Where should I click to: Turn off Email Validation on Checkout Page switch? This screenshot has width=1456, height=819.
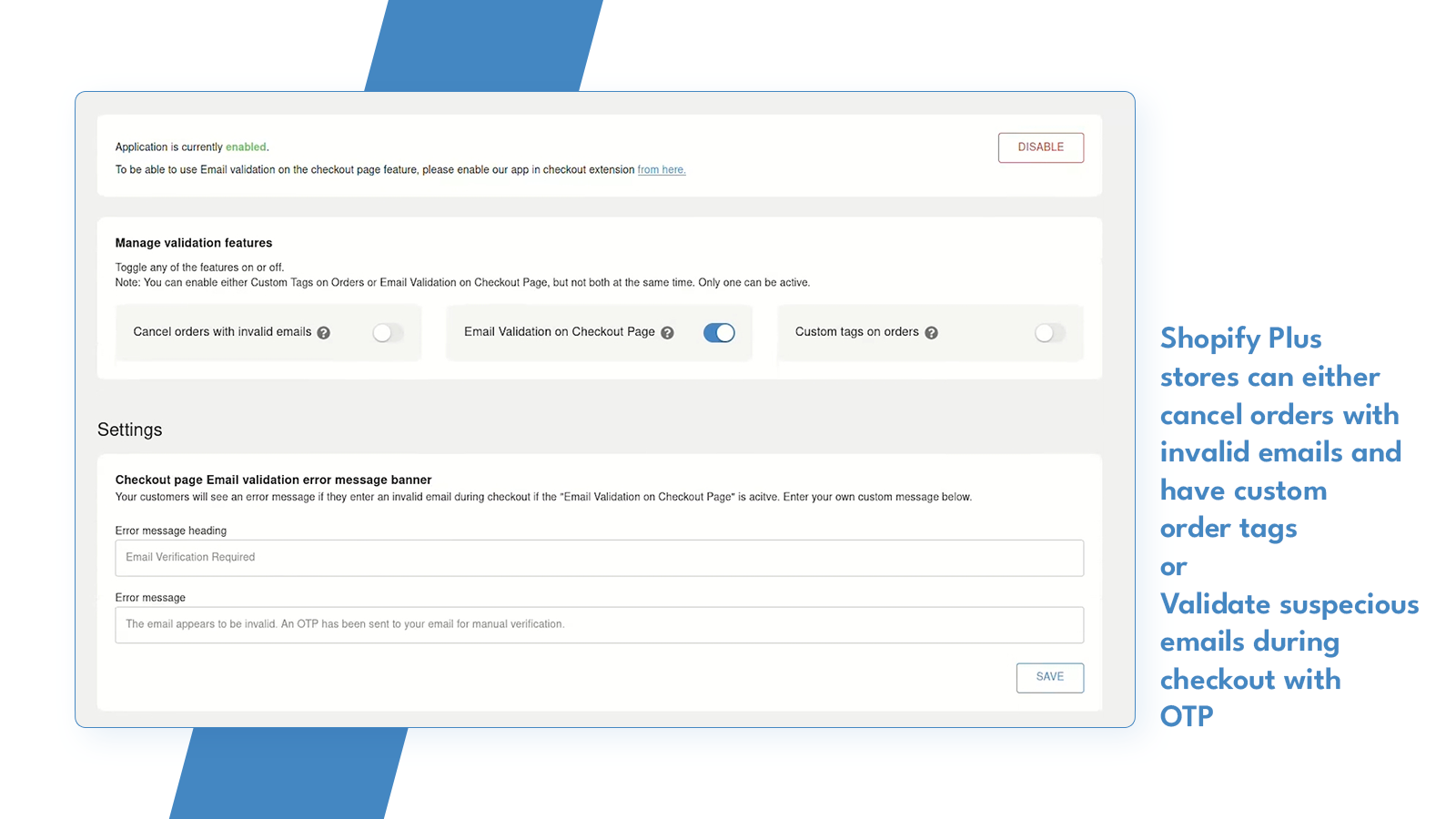(719, 333)
